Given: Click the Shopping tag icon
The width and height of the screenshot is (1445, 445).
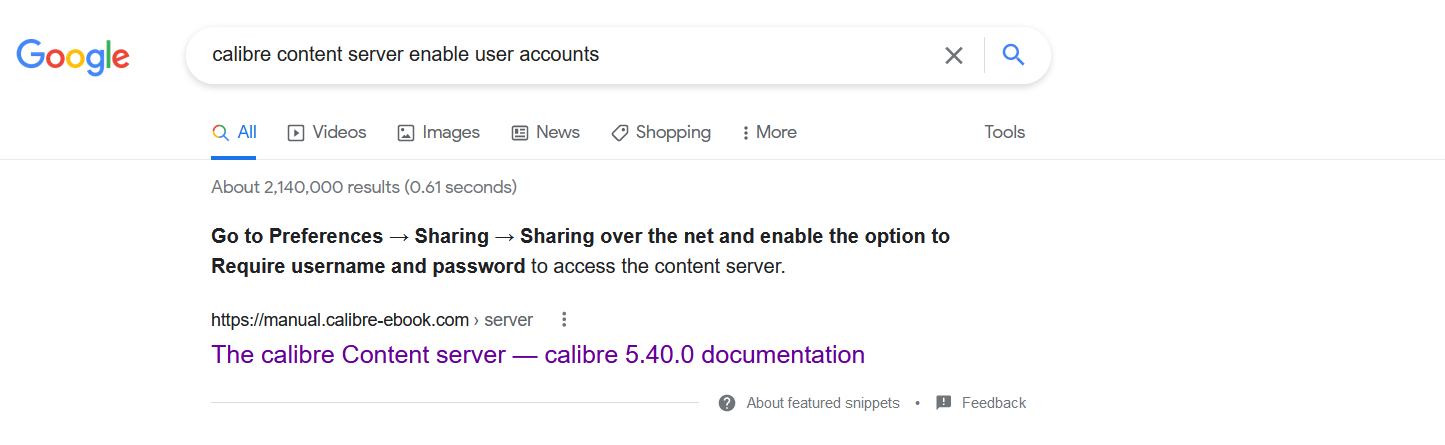Looking at the screenshot, I should tap(620, 133).
